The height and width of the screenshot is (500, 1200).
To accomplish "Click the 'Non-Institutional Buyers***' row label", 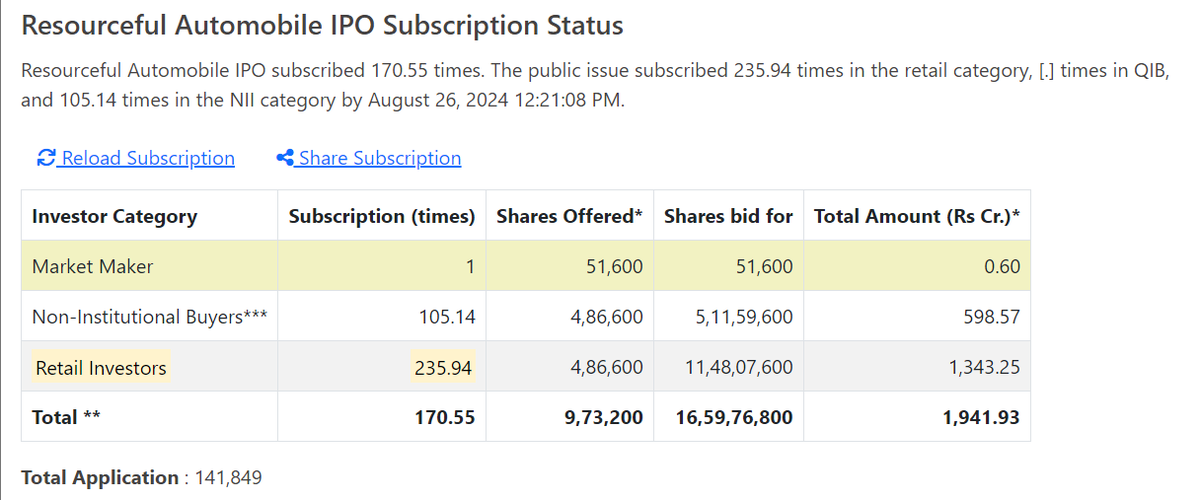I will point(150,317).
